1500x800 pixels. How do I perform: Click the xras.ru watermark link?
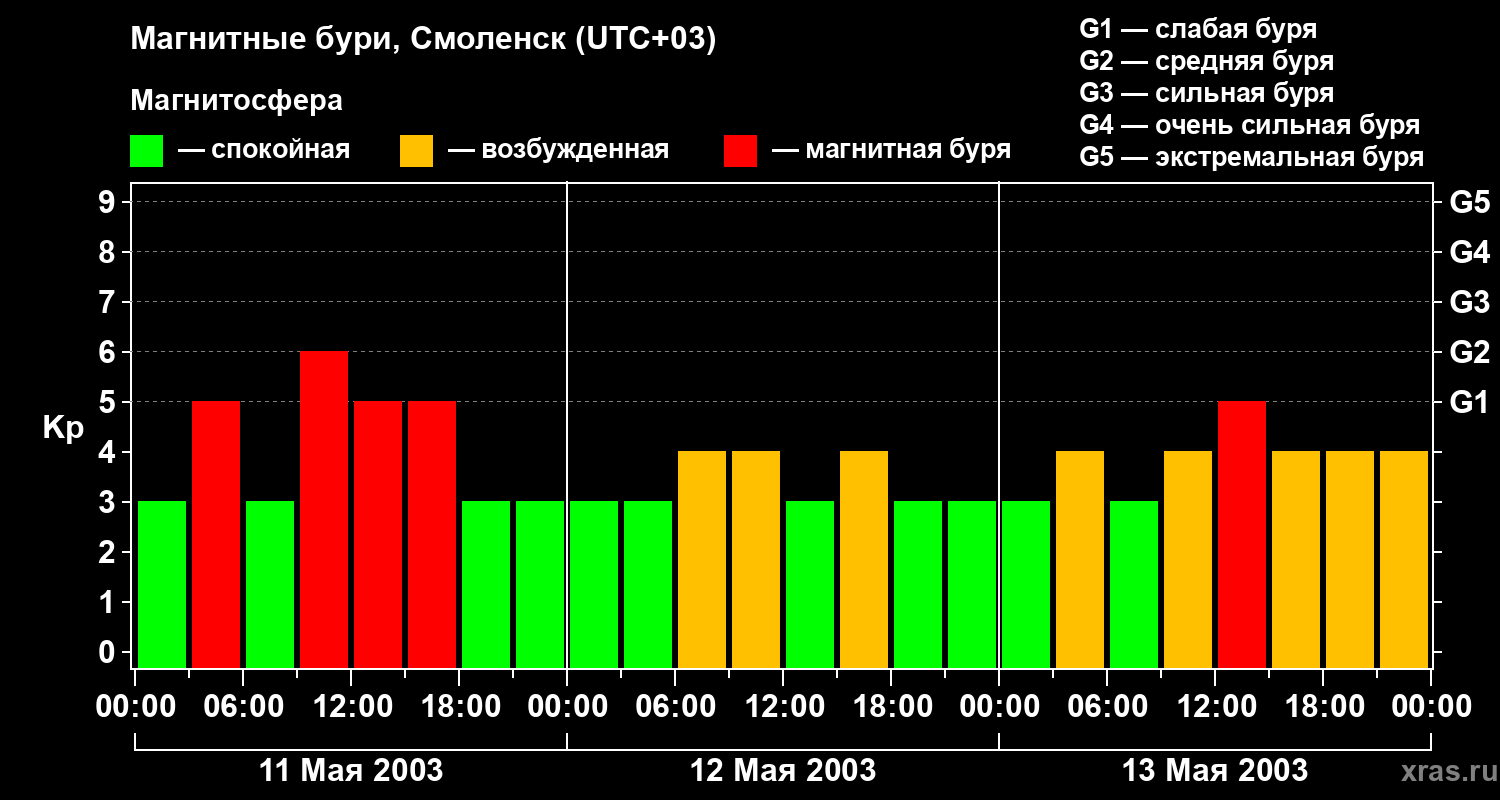point(1445,771)
